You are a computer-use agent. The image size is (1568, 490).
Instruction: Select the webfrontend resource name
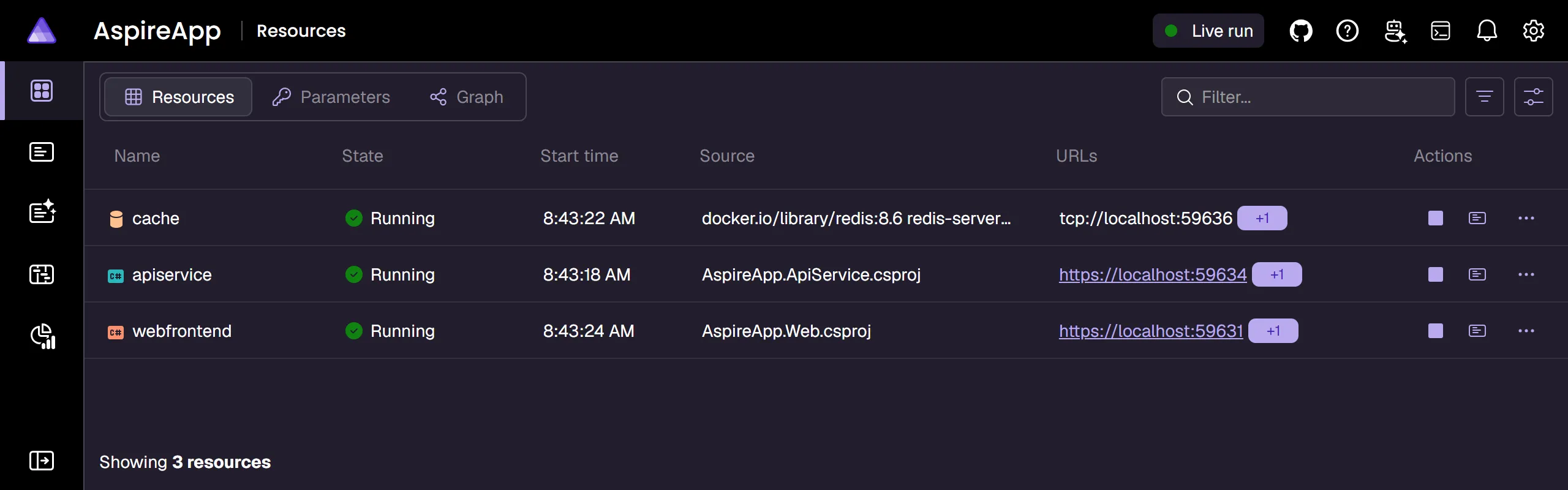click(182, 331)
